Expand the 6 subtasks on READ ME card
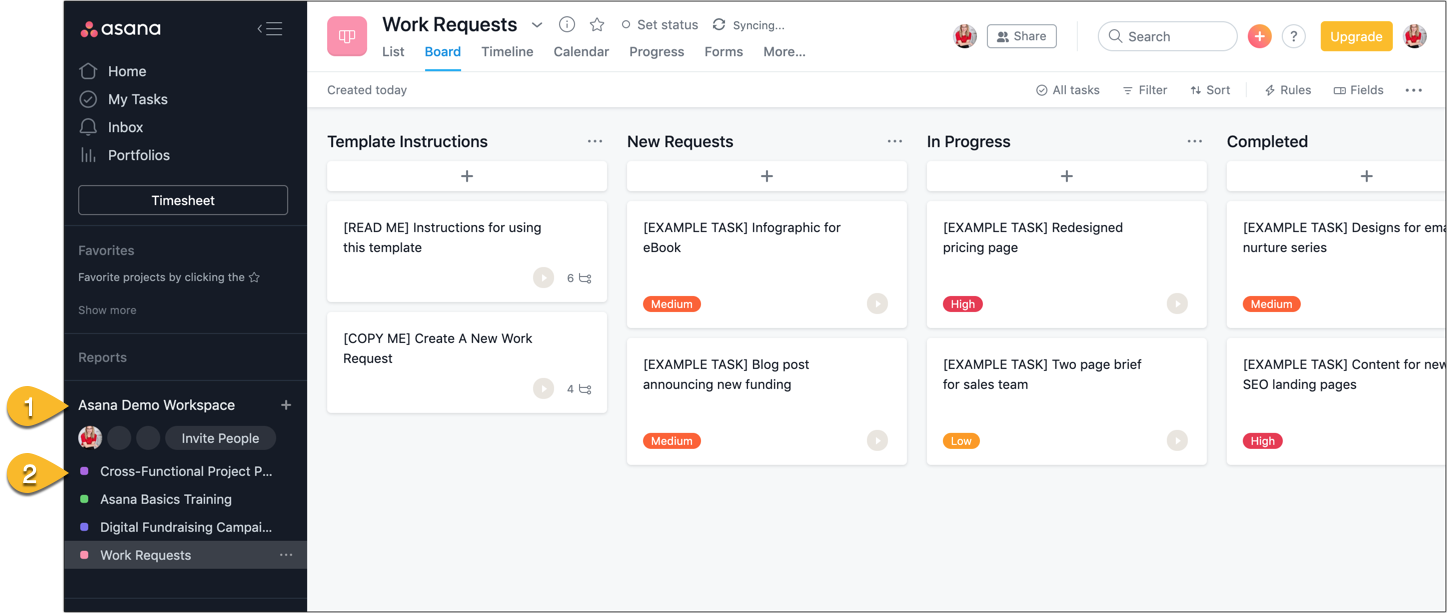 [579, 278]
